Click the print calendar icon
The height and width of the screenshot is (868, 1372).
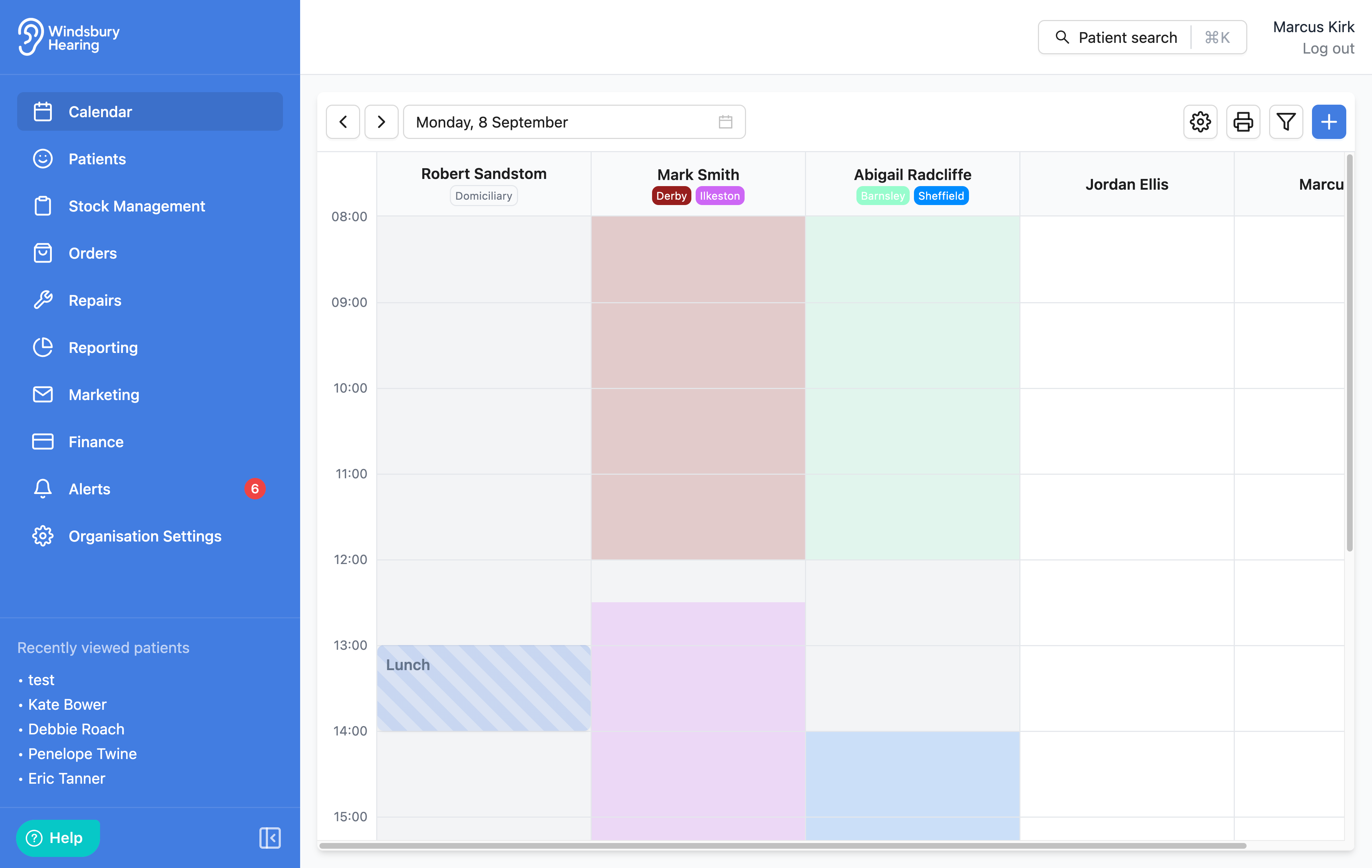click(x=1243, y=122)
